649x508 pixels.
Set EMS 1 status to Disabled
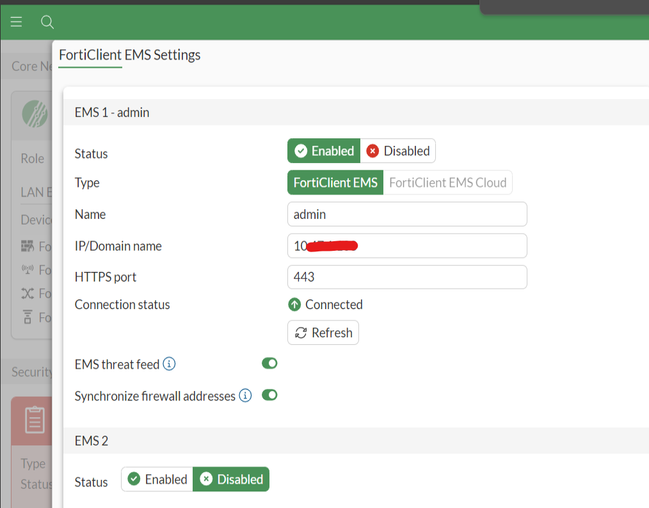click(398, 151)
